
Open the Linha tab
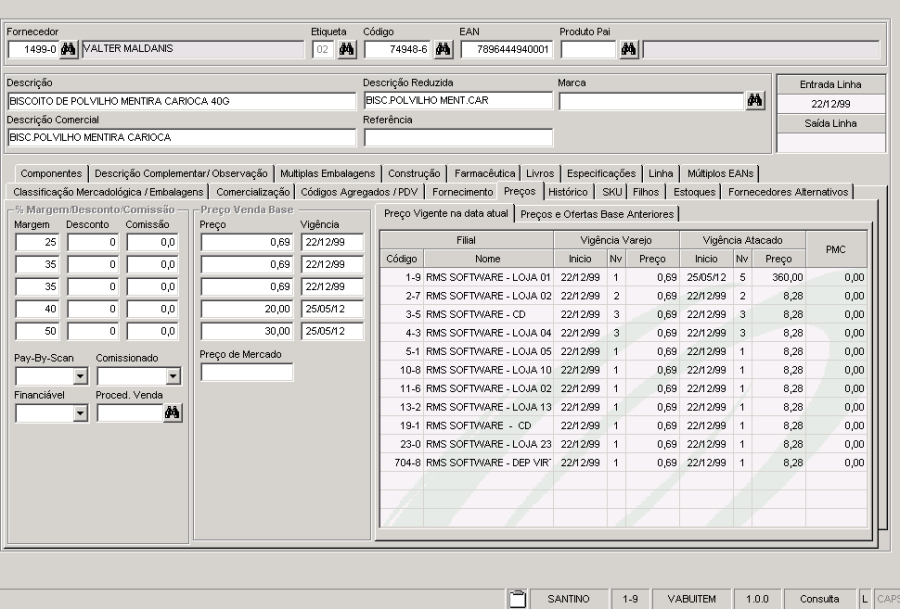click(x=661, y=173)
